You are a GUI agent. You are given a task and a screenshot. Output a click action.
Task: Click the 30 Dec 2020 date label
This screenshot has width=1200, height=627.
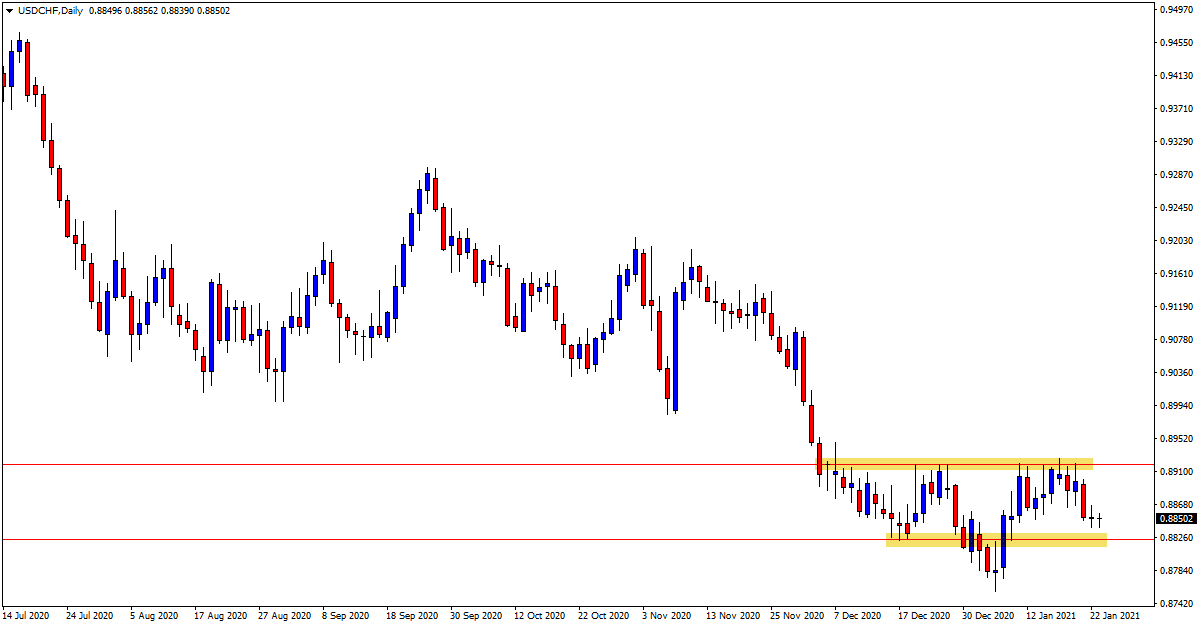click(986, 616)
